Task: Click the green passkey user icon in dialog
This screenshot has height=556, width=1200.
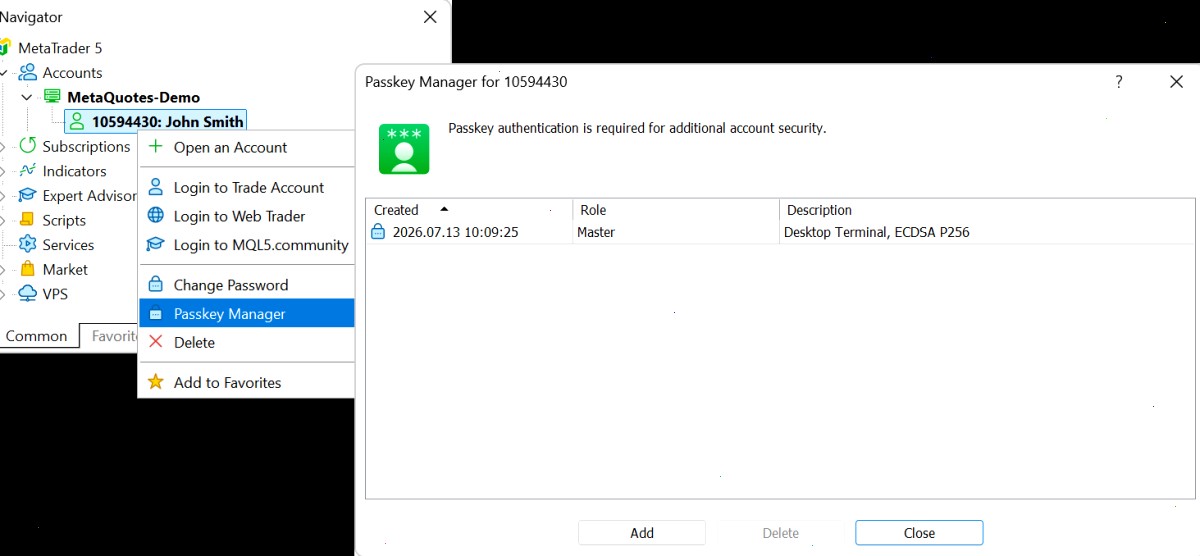Action: [404, 149]
